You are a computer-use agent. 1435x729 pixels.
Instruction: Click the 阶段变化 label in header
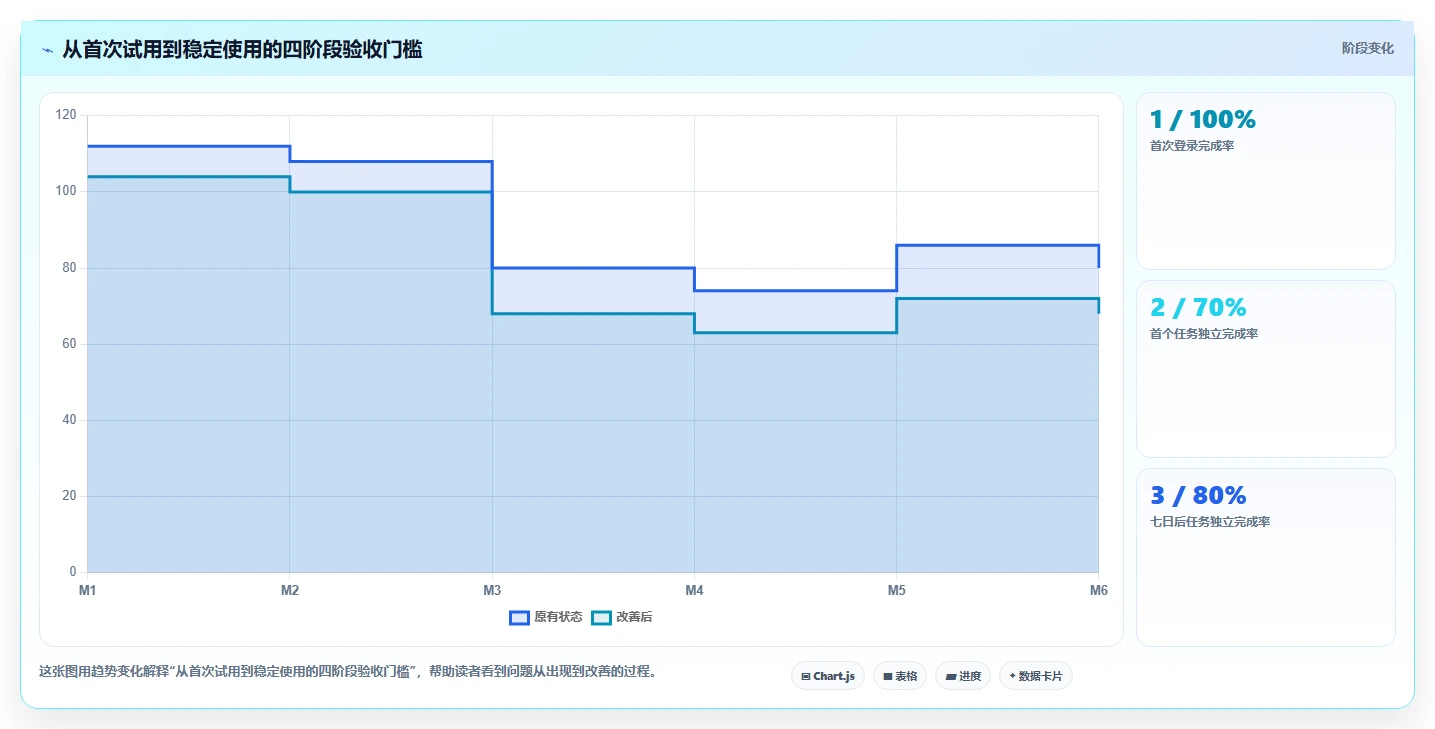1367,48
